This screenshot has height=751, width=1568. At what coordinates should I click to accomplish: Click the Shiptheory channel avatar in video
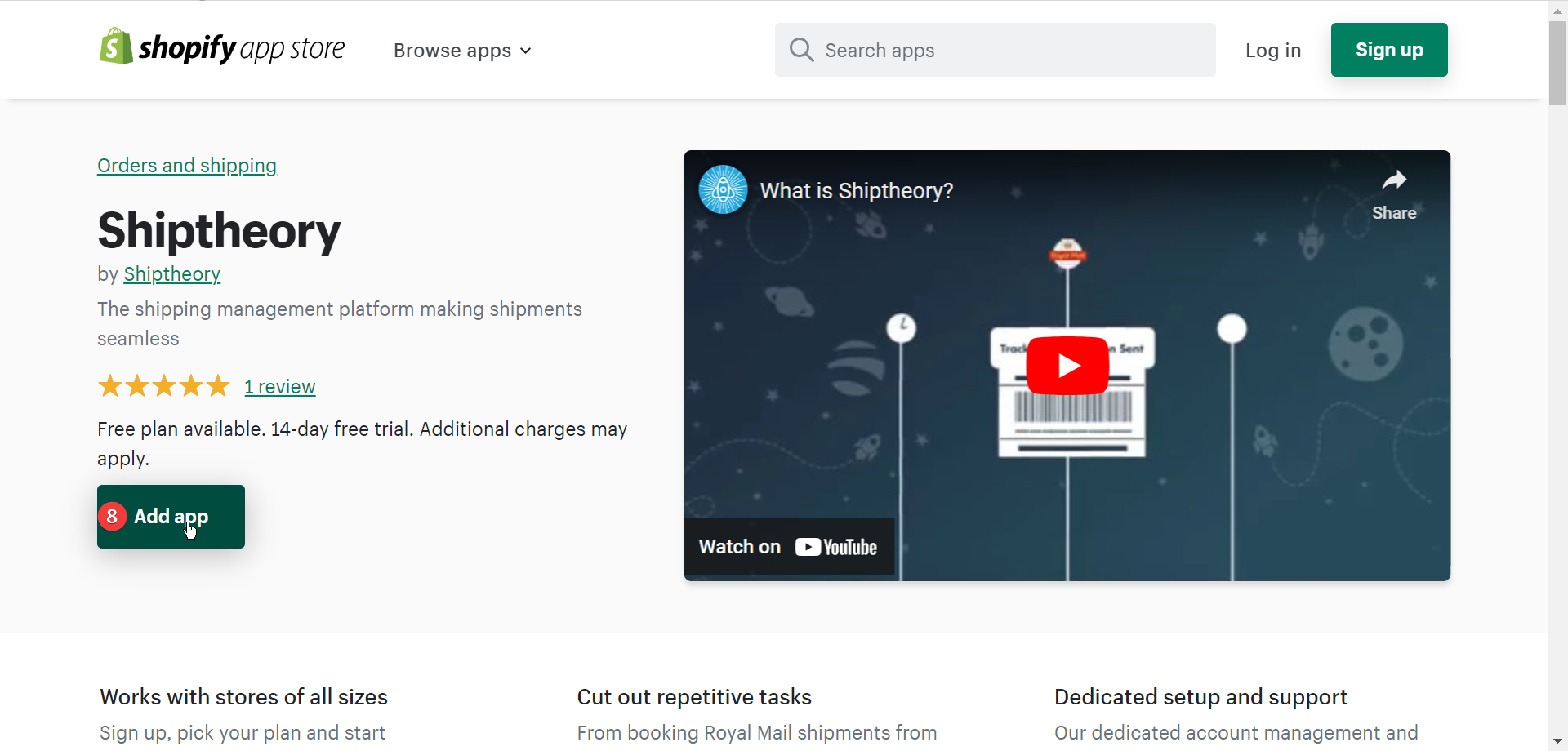723,189
